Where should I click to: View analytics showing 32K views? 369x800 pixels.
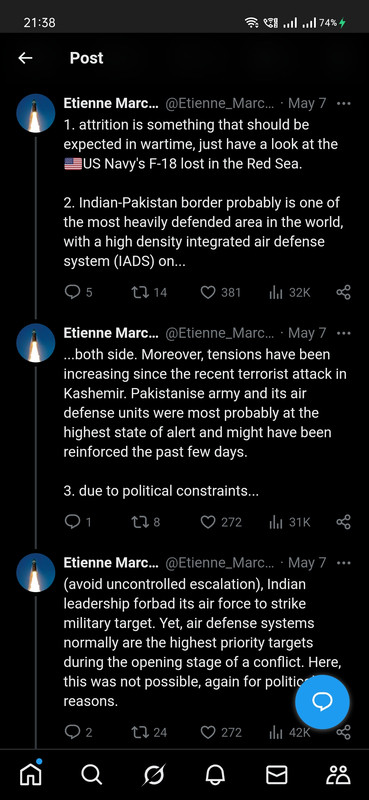coord(289,292)
